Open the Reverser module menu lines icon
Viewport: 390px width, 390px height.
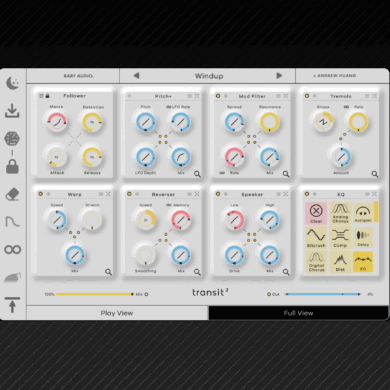[189, 194]
